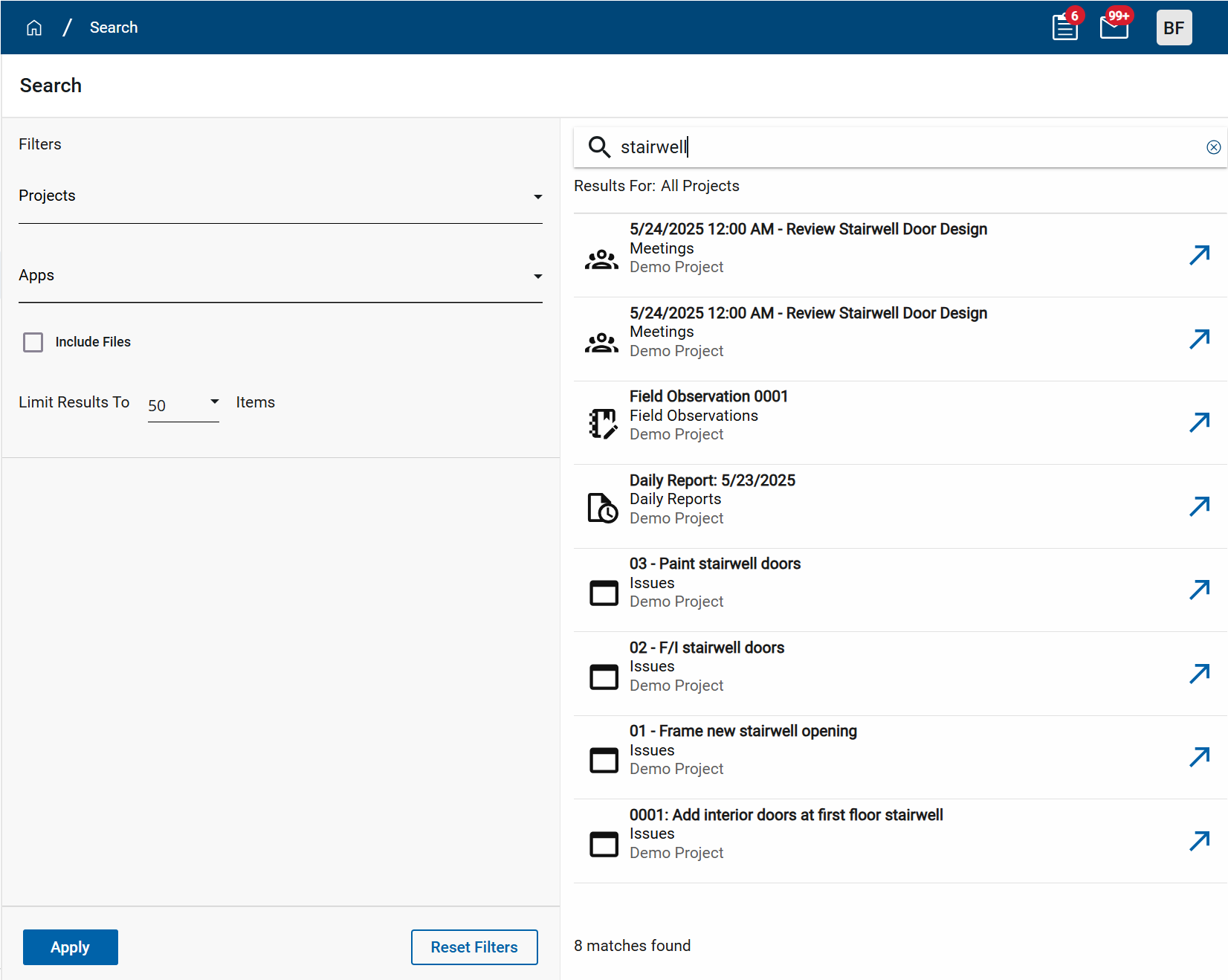The image size is (1228, 980).
Task: Click the Field Observations notebook icon
Action: (x=603, y=424)
